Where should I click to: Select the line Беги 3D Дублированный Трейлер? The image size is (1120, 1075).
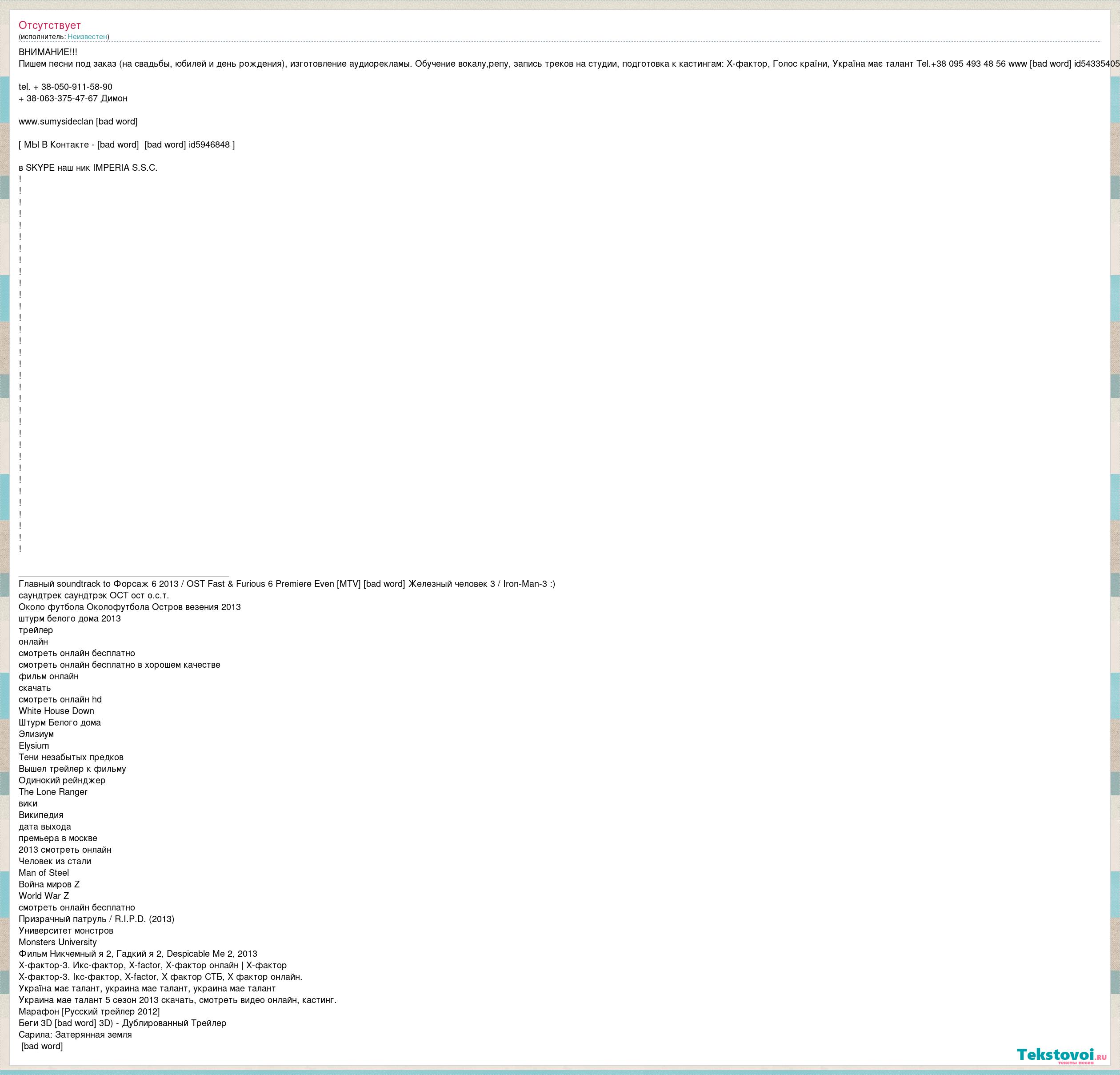122,1023
